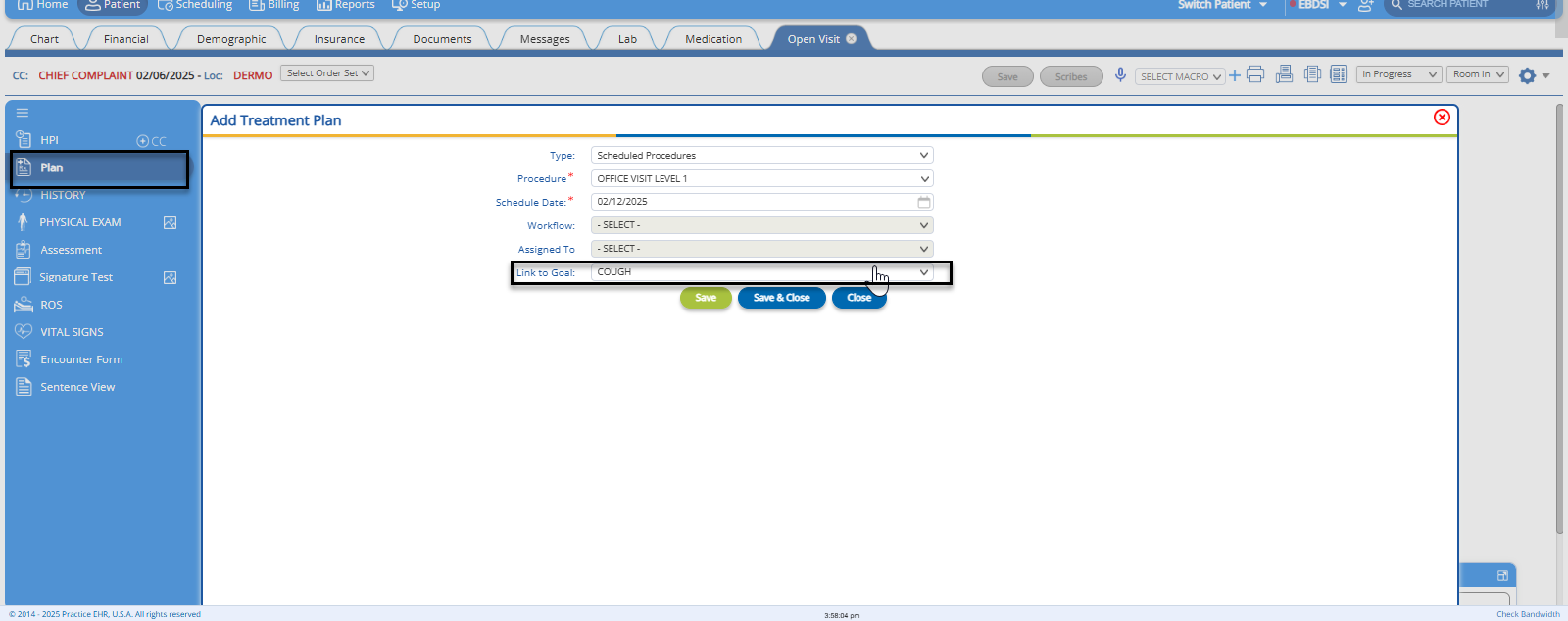
Task: Open the HPI section in sidebar
Action: click(49, 140)
